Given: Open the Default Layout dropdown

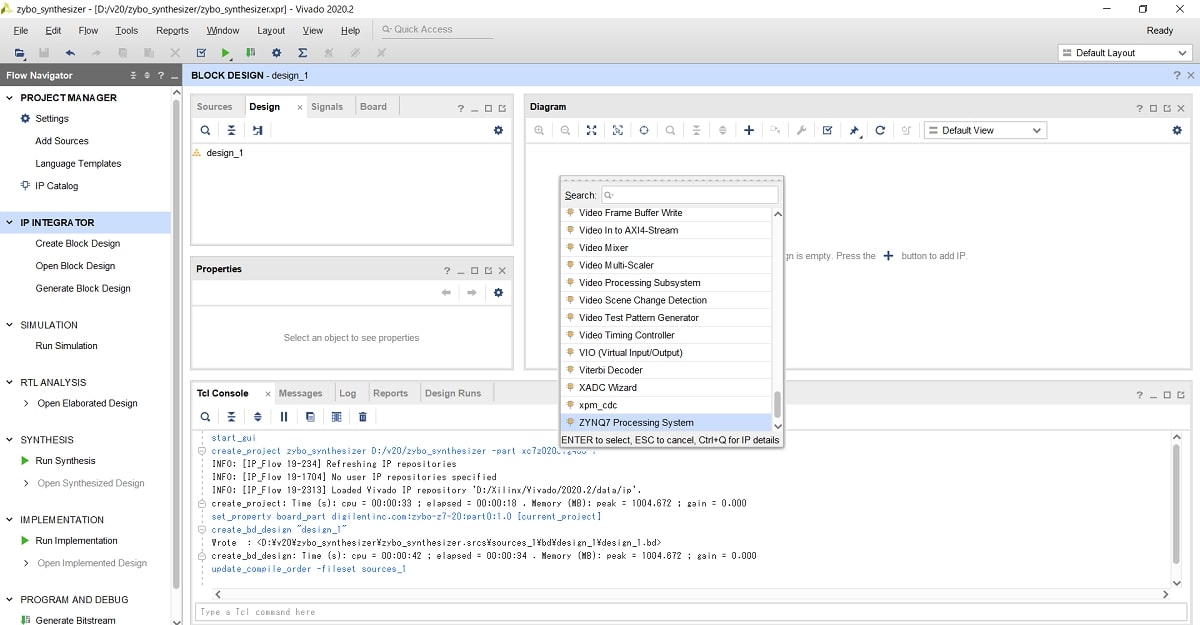Looking at the screenshot, I should (x=1124, y=53).
